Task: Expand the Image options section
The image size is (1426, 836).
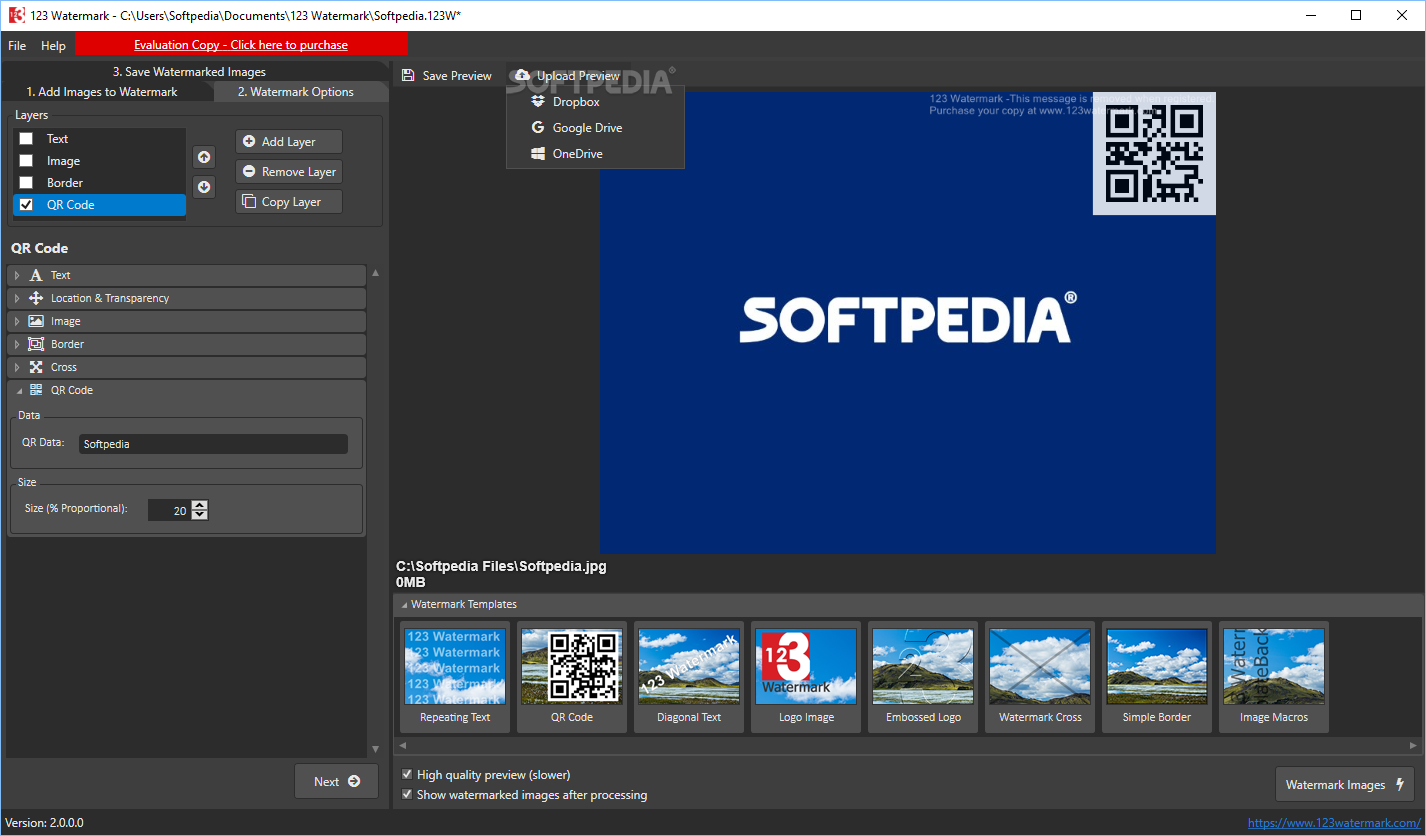Action: click(17, 321)
